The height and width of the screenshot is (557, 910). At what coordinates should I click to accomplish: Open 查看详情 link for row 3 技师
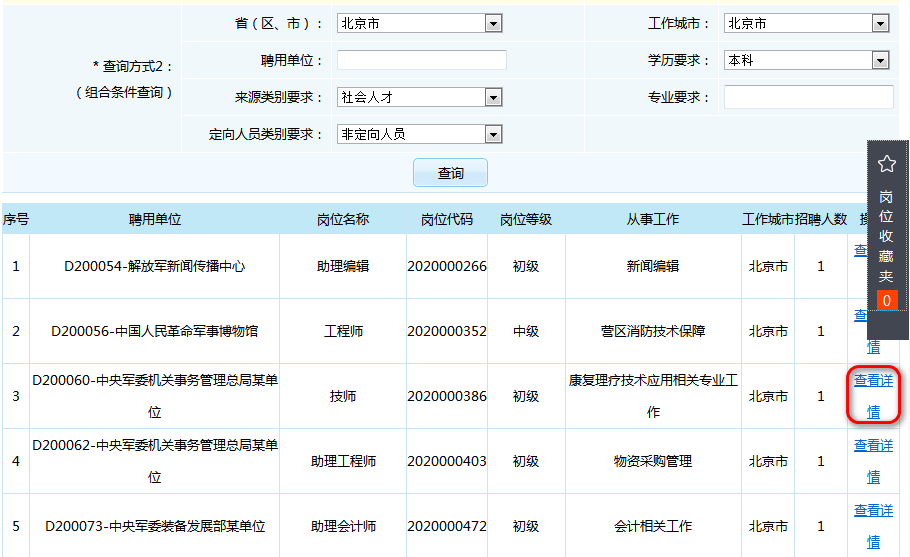point(873,396)
